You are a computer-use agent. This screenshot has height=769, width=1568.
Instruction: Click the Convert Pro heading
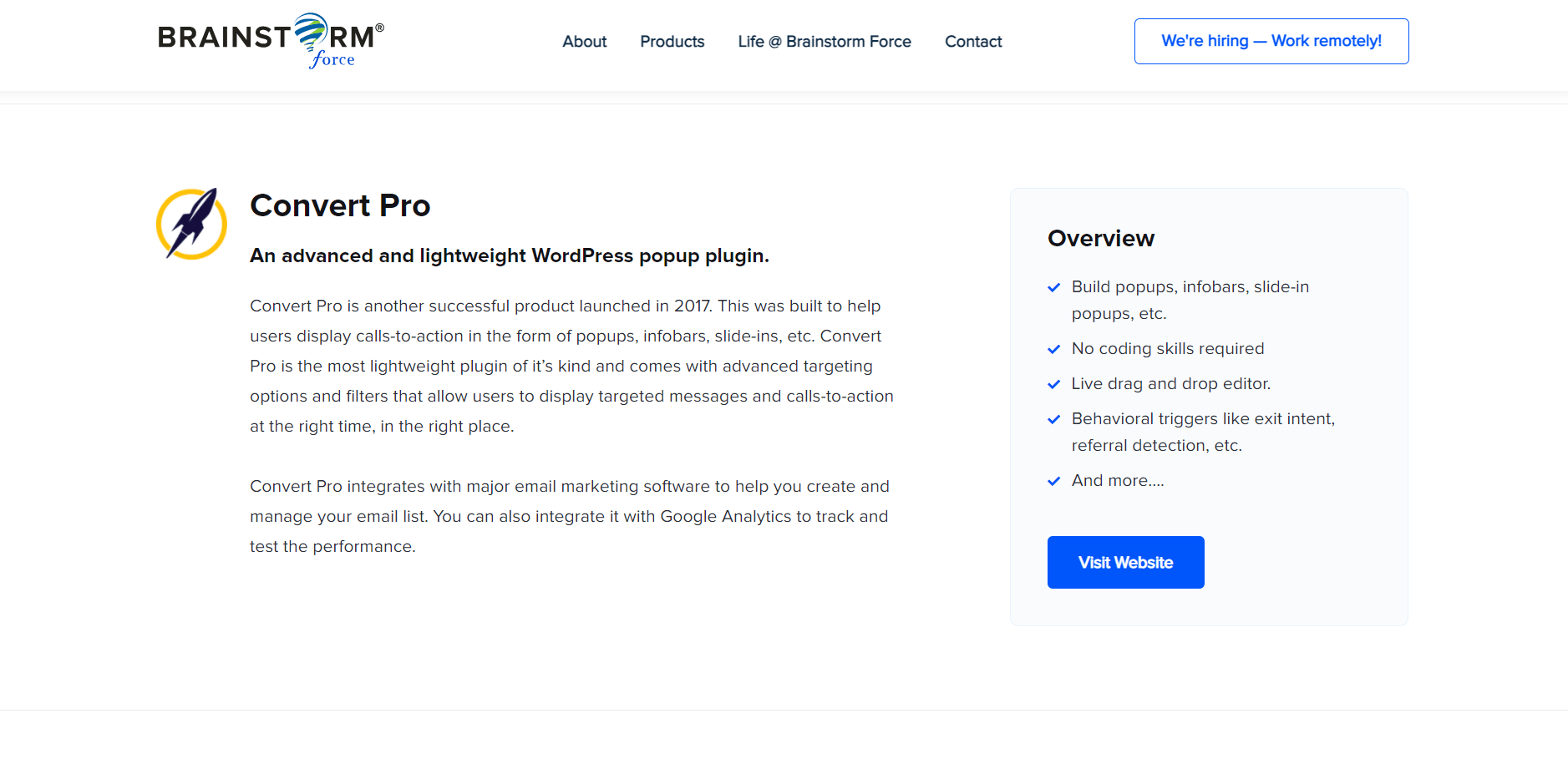tap(340, 205)
